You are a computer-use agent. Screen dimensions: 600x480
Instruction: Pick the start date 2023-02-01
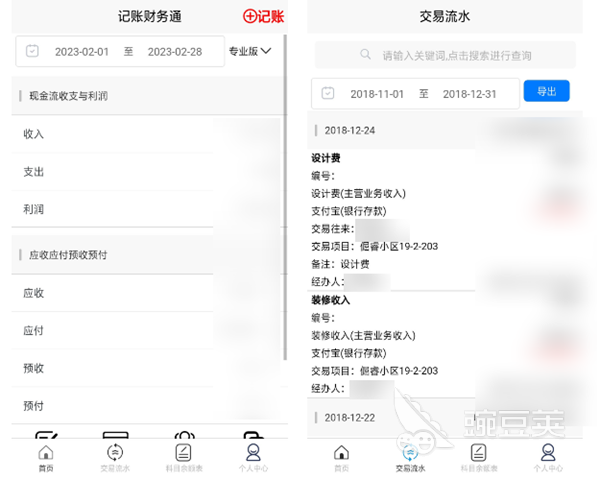81,51
